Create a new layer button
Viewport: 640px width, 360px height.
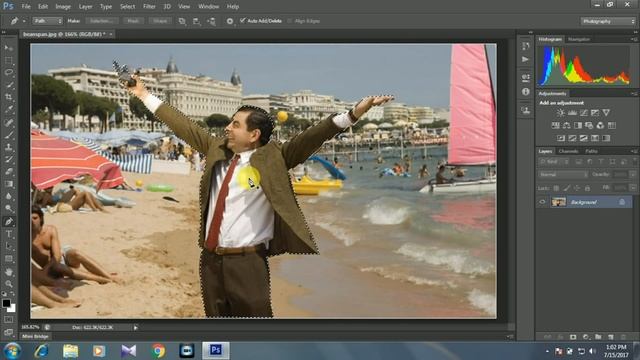[611, 337]
